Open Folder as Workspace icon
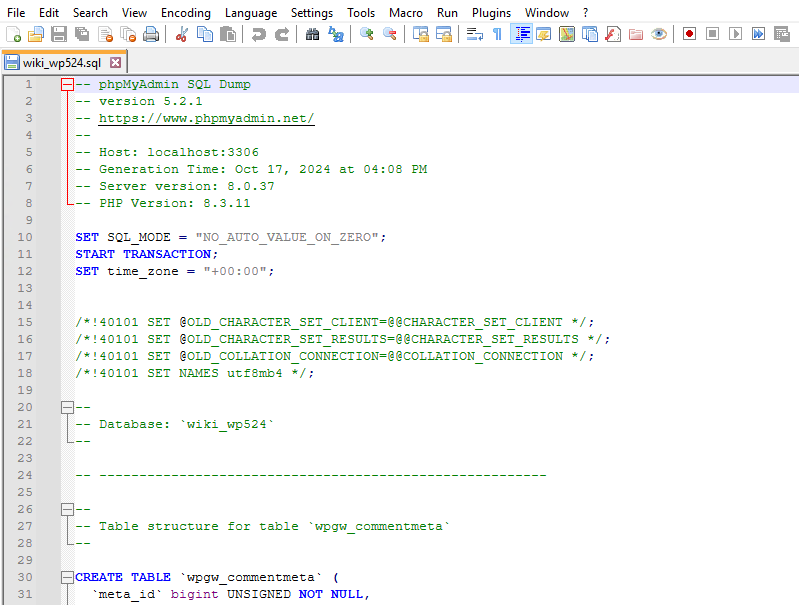Image resolution: width=799 pixels, height=605 pixels. point(636,34)
